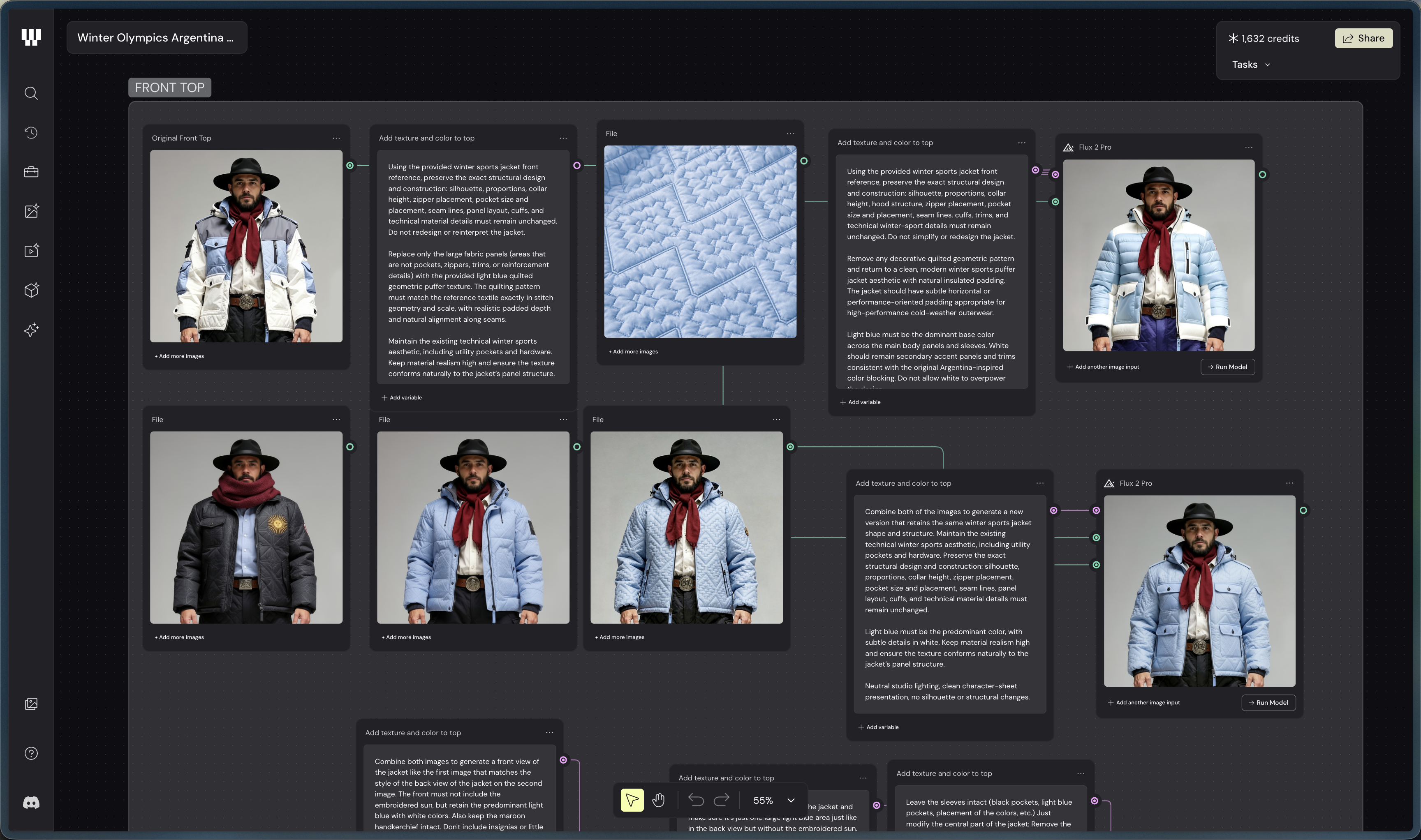Click prompt text 'Maintain the existing technical winter sports'

click(x=462, y=341)
